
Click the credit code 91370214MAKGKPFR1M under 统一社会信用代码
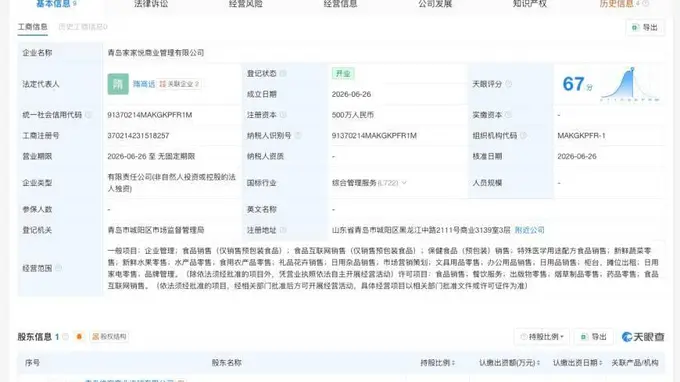[150, 115]
